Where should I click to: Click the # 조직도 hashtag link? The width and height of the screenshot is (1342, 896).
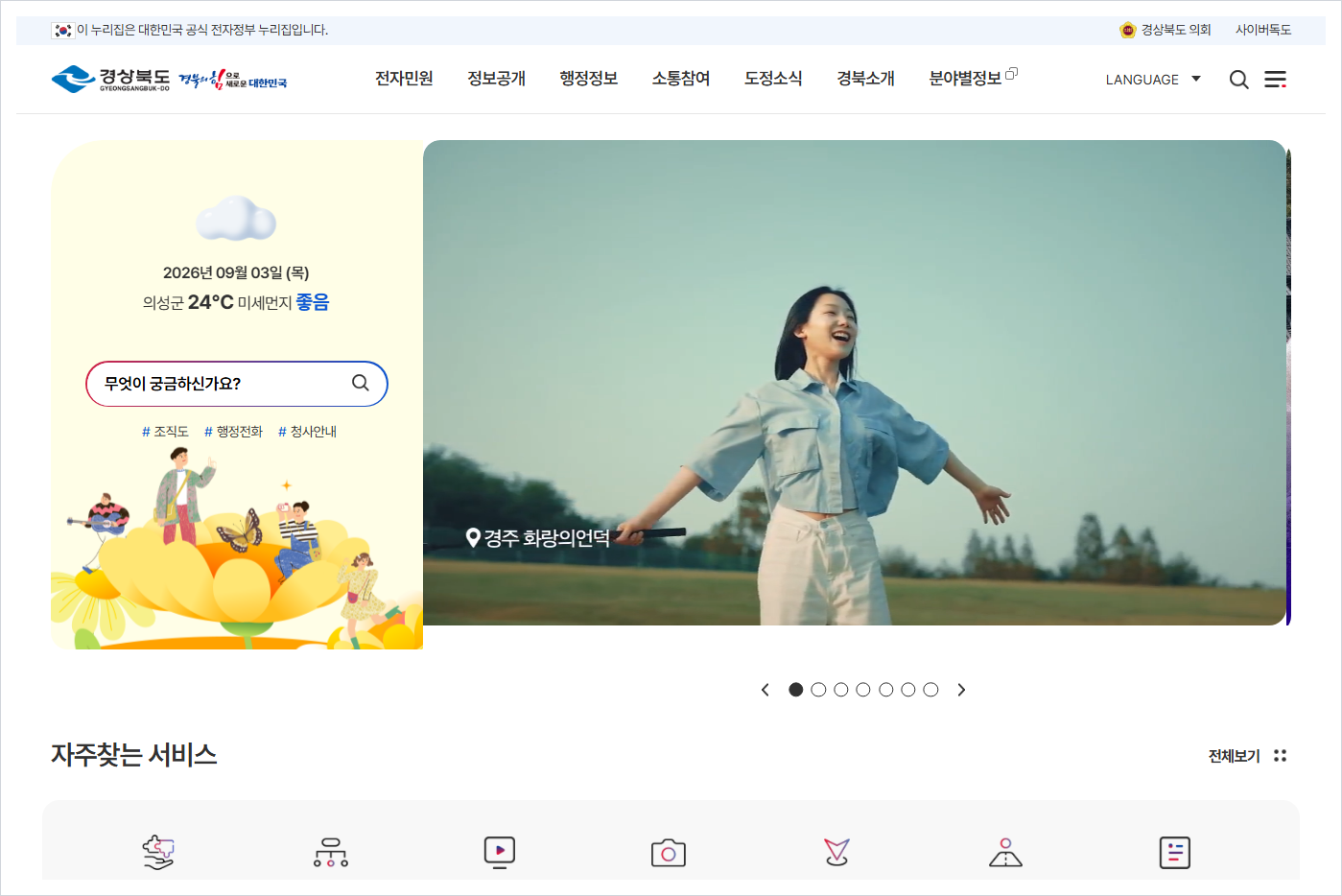pos(165,432)
